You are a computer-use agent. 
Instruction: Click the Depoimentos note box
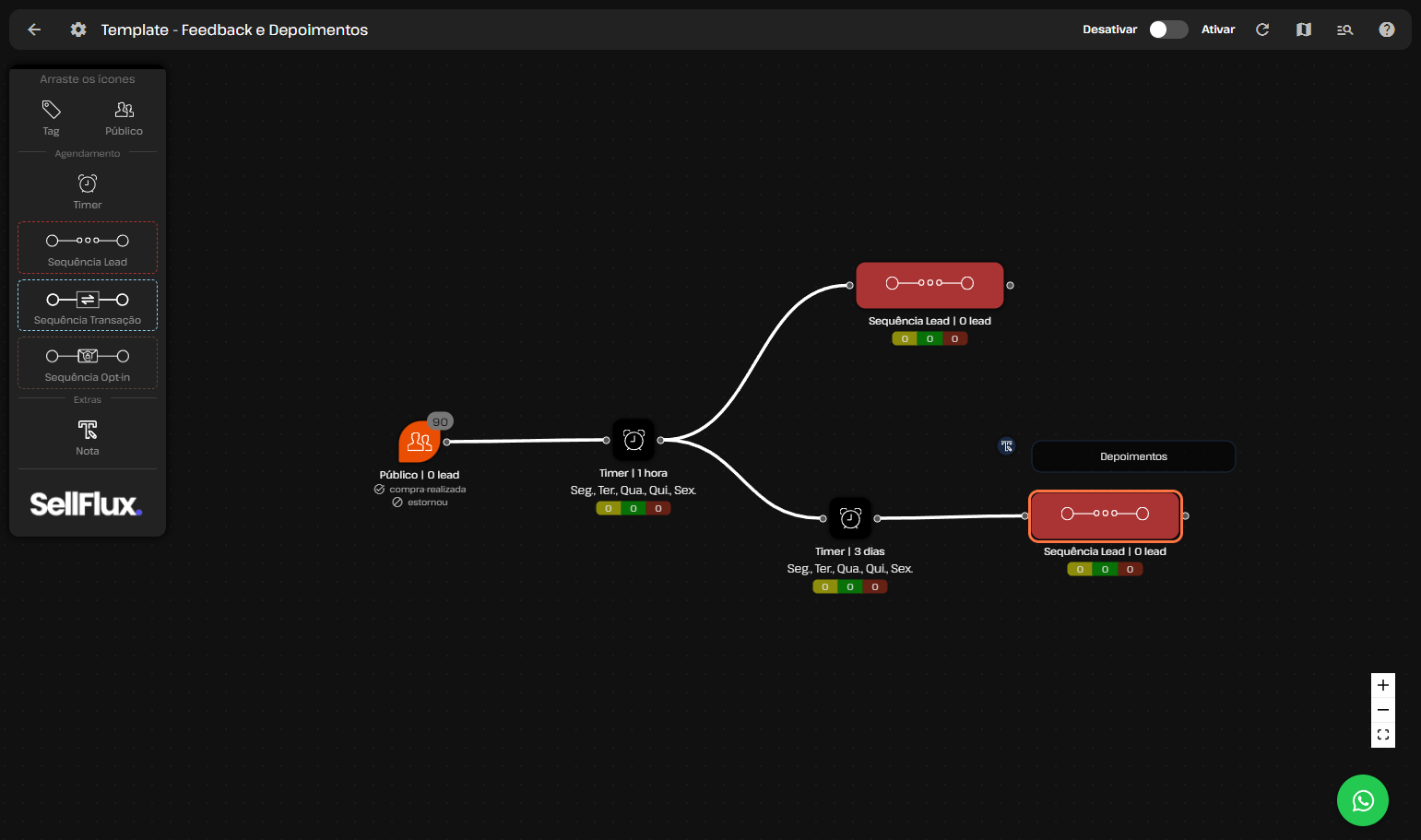click(1133, 456)
